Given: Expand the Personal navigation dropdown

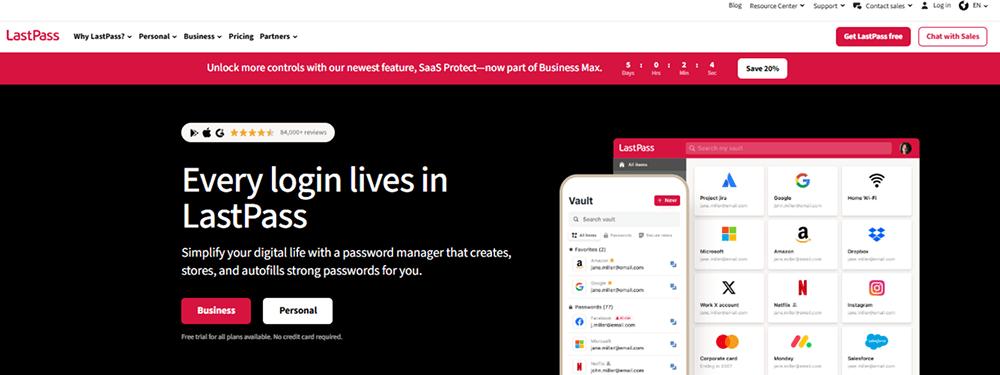Looking at the screenshot, I should point(158,36).
